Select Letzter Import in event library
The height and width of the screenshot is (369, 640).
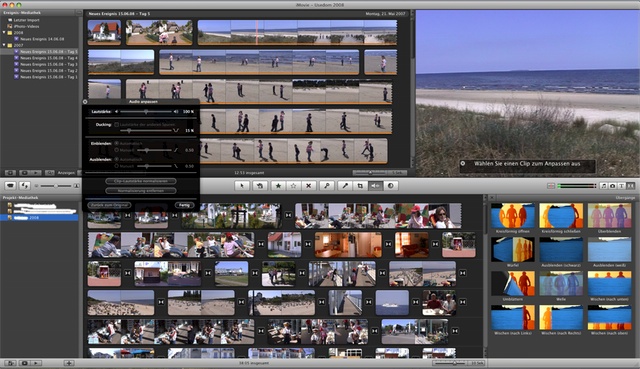click(27, 20)
